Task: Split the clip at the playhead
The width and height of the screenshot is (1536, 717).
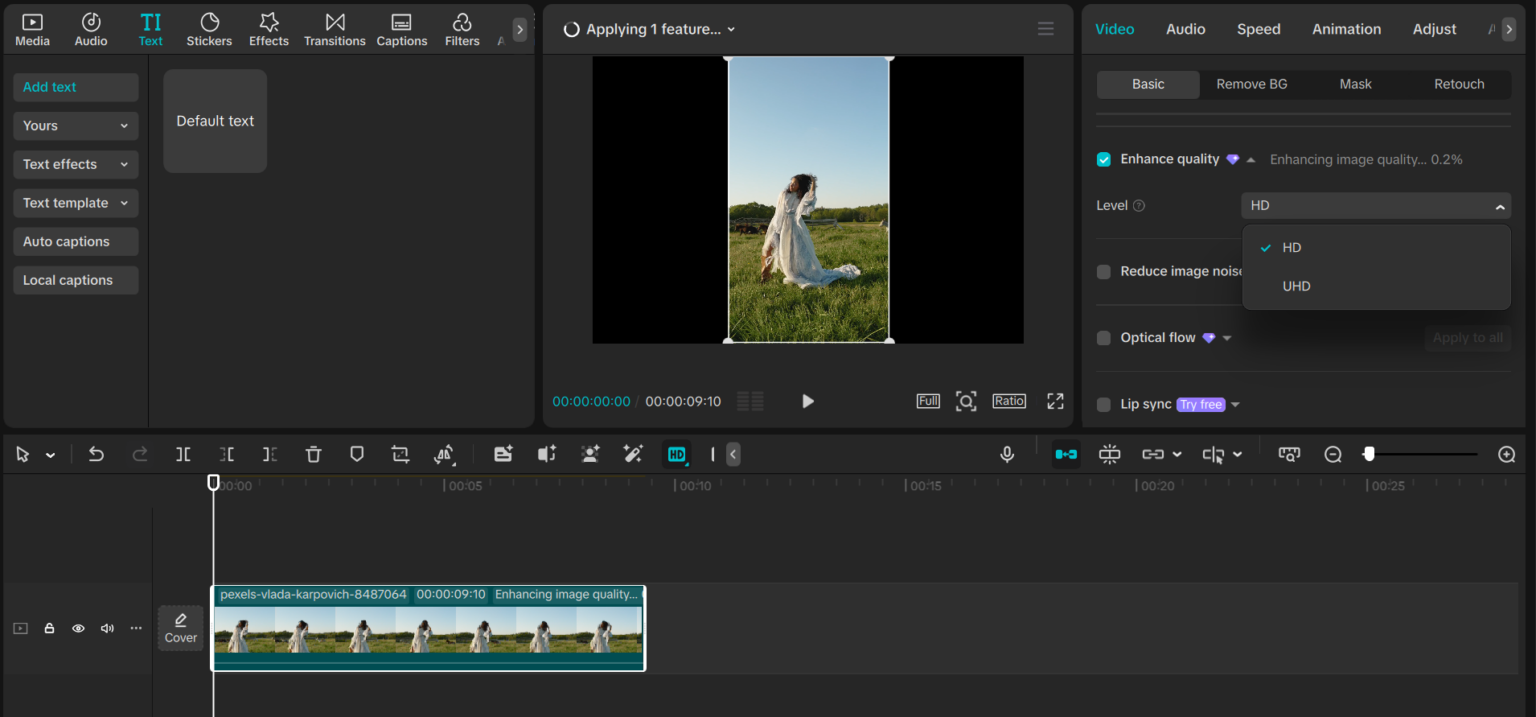Action: (183, 454)
